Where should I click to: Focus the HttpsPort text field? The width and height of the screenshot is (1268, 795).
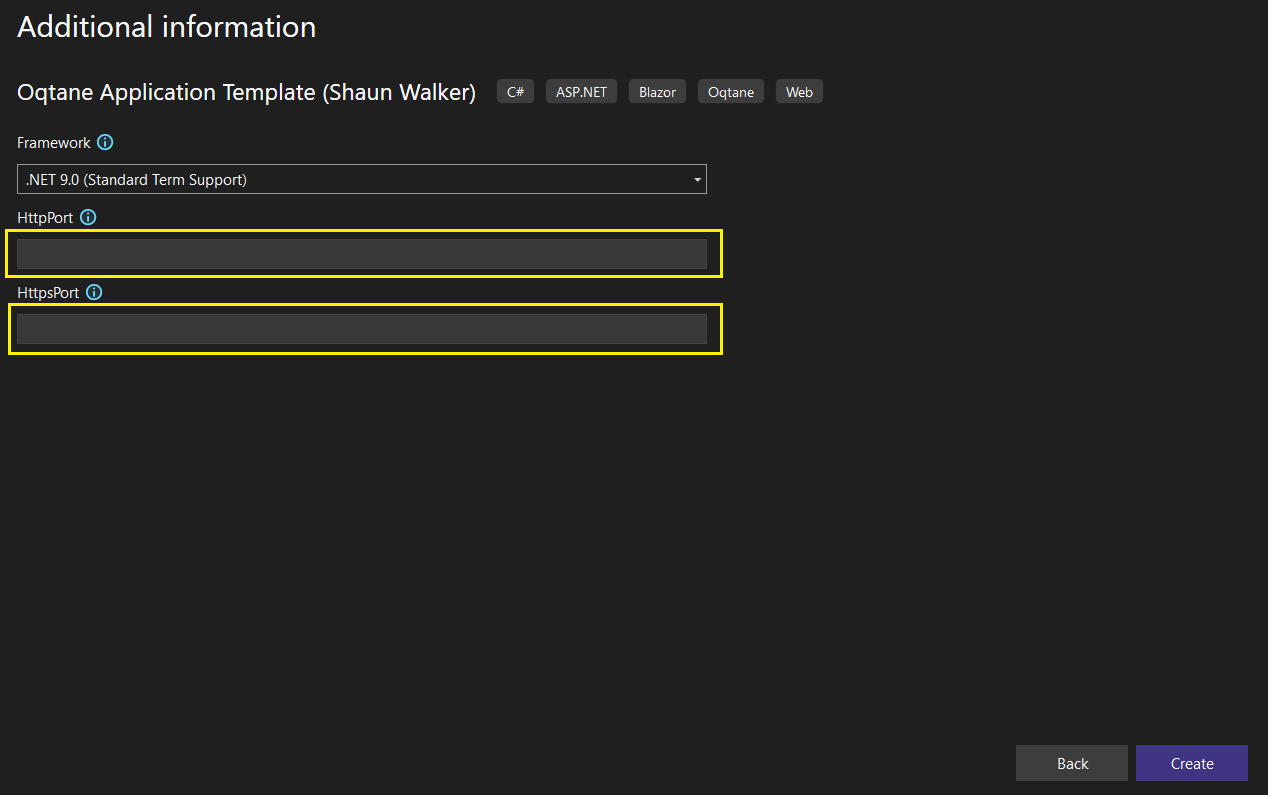click(361, 329)
